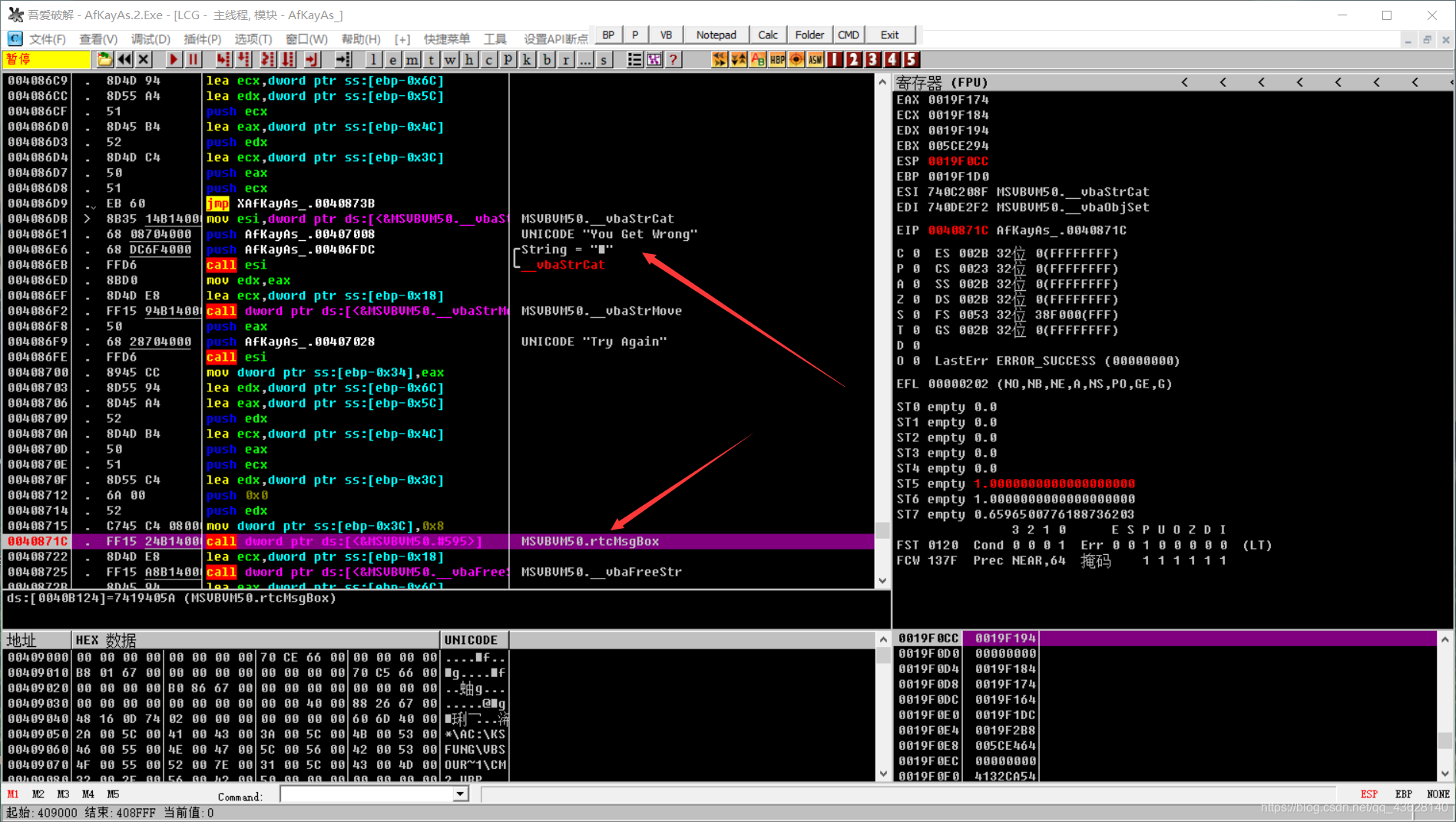Viewport: 1456px width, 822px height.
Task: Click the VB quick button
Action: [x=666, y=35]
